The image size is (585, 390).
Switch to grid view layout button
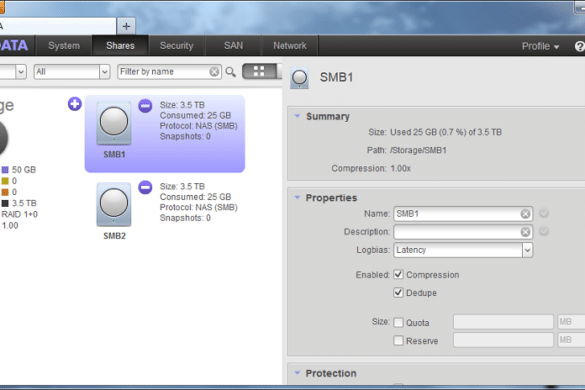click(259, 71)
